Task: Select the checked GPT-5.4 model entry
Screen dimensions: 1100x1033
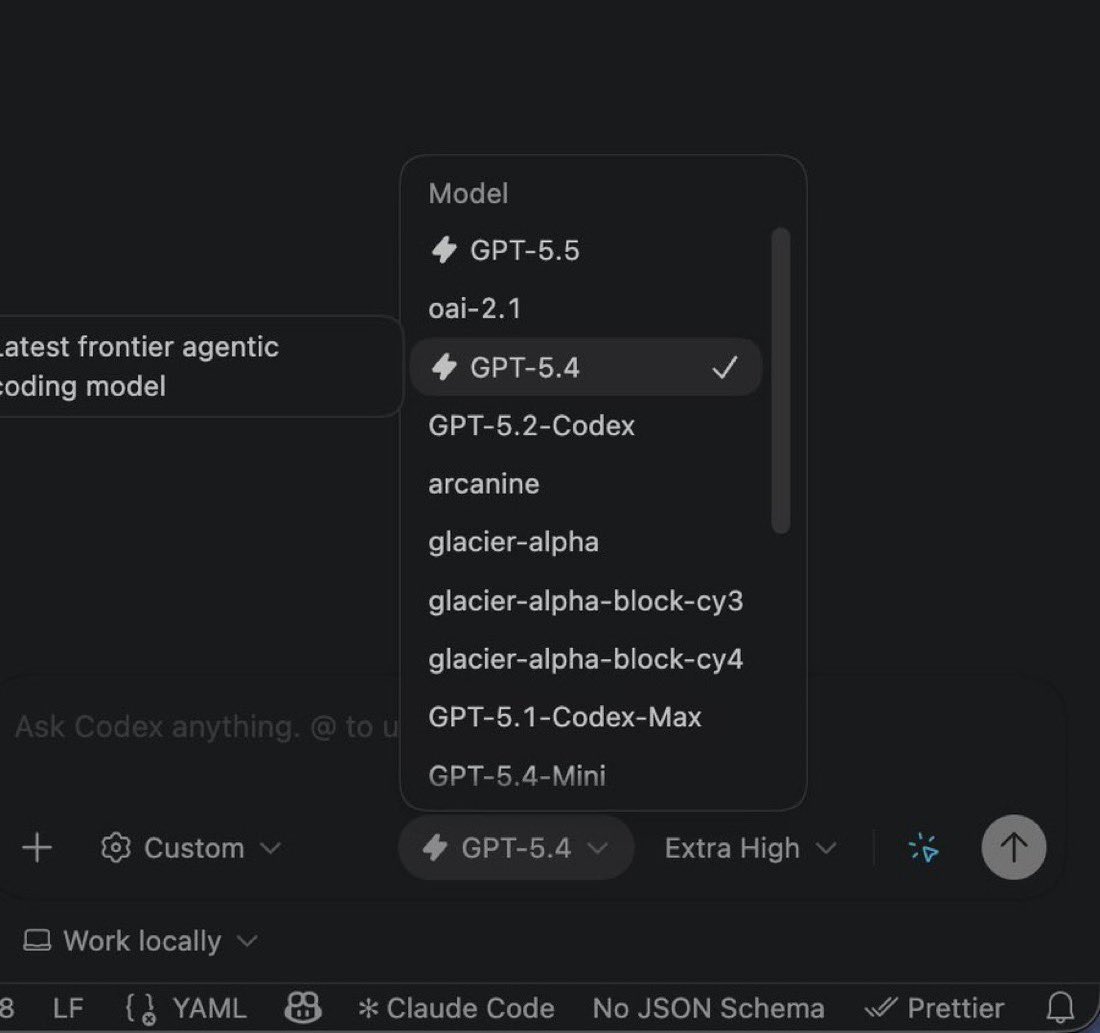Action: (585, 367)
